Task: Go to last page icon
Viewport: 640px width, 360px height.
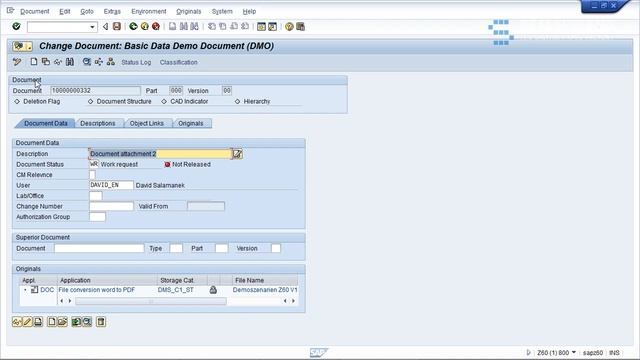Action: (x=245, y=27)
